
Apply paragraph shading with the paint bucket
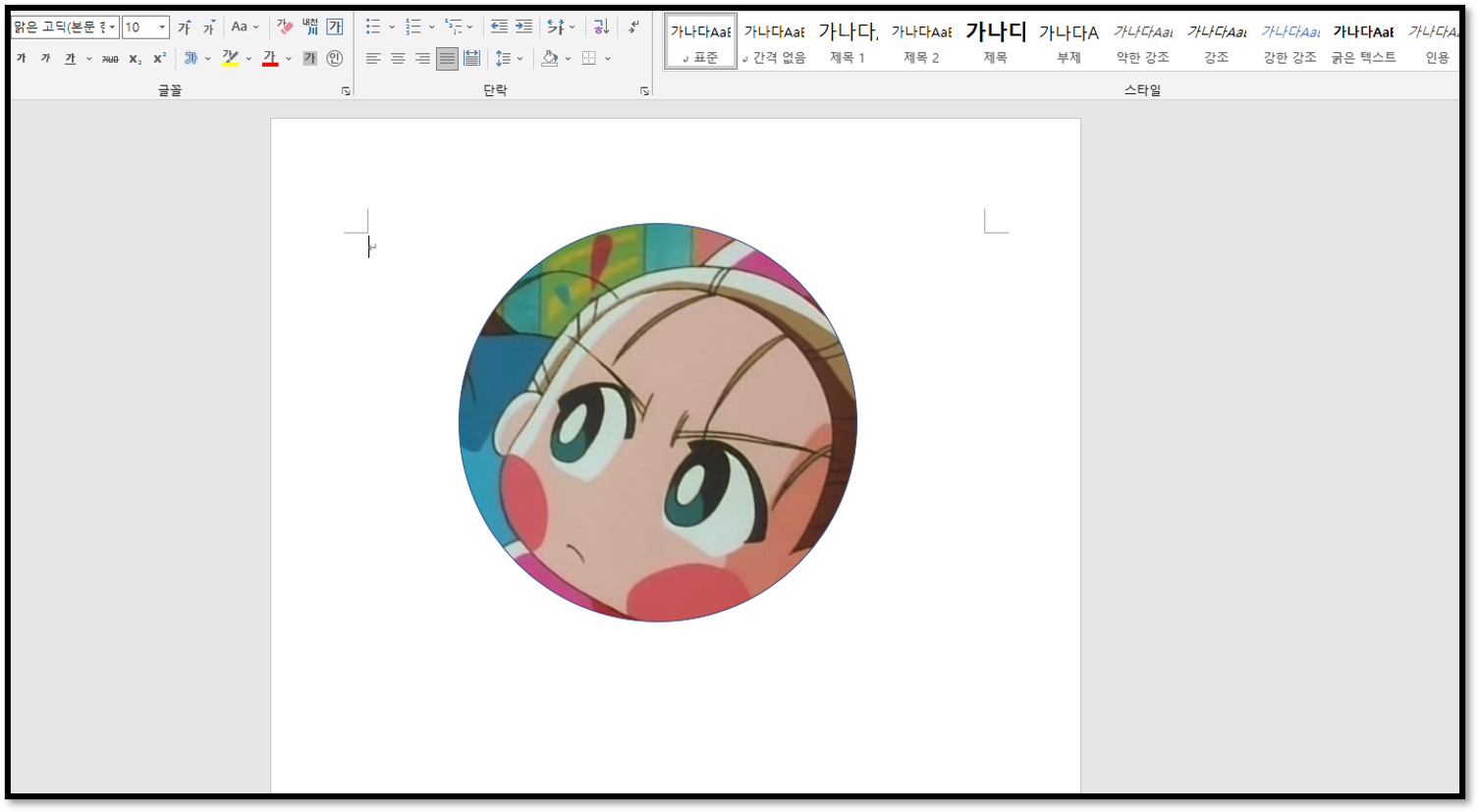click(550, 59)
